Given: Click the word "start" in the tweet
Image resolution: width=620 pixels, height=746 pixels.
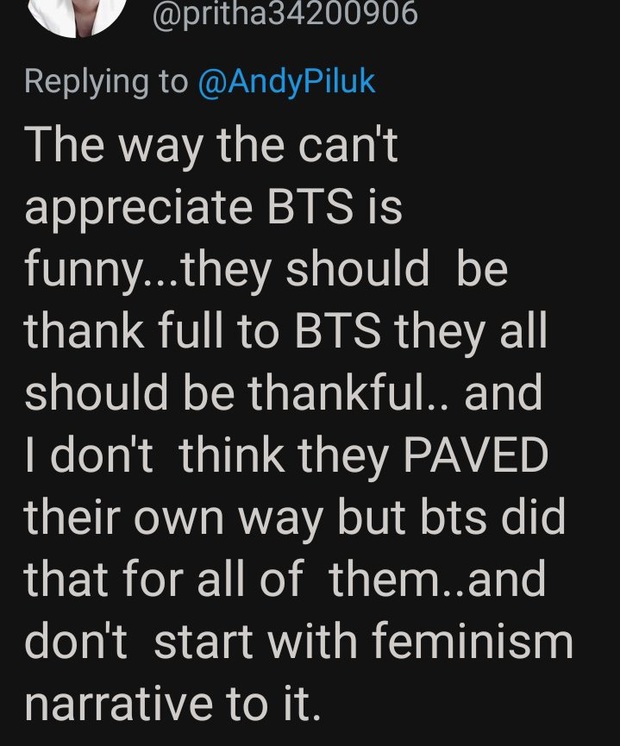Looking at the screenshot, I should click(203, 641).
